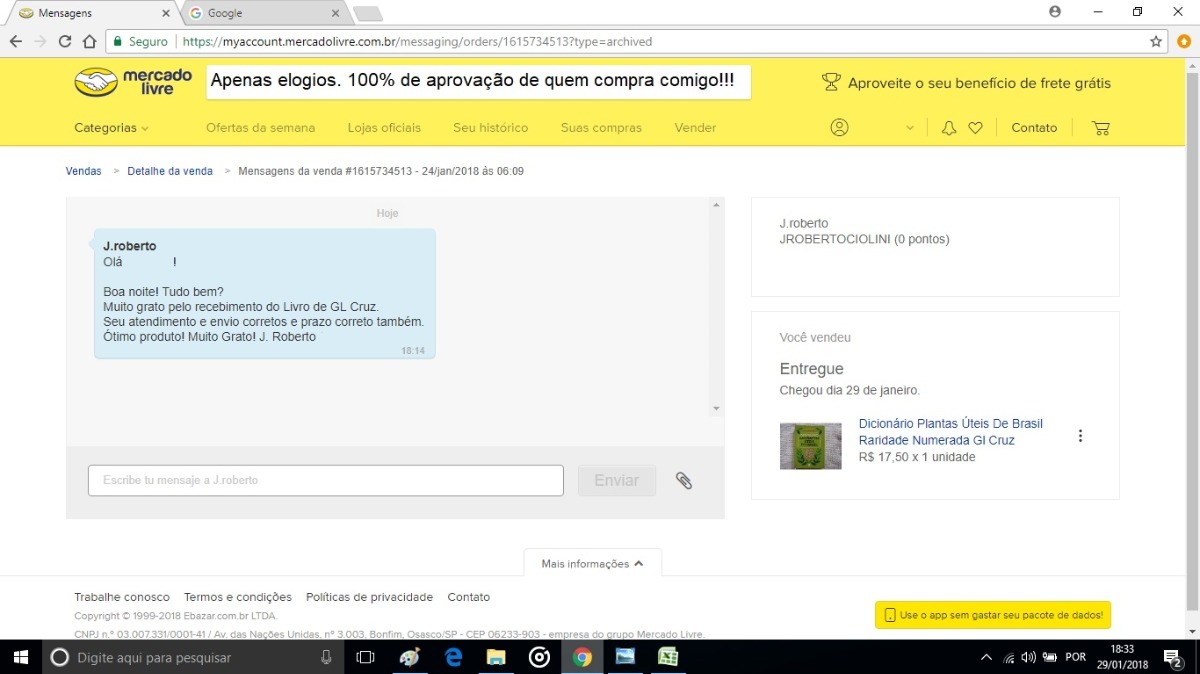Viewport: 1200px width, 674px height.
Task: Close the Mensagens tab
Action: pyautogui.click(x=165, y=13)
